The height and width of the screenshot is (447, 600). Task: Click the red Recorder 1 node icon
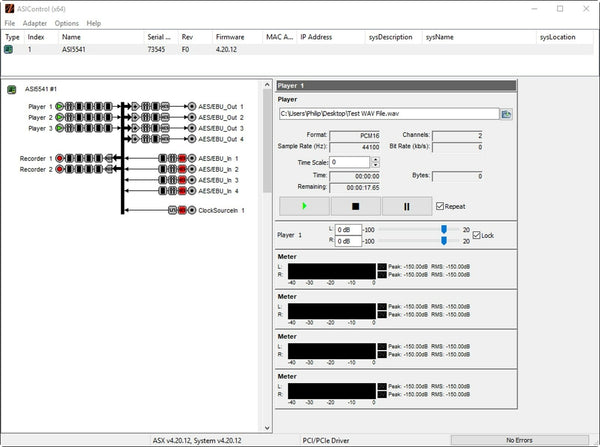click(60, 158)
